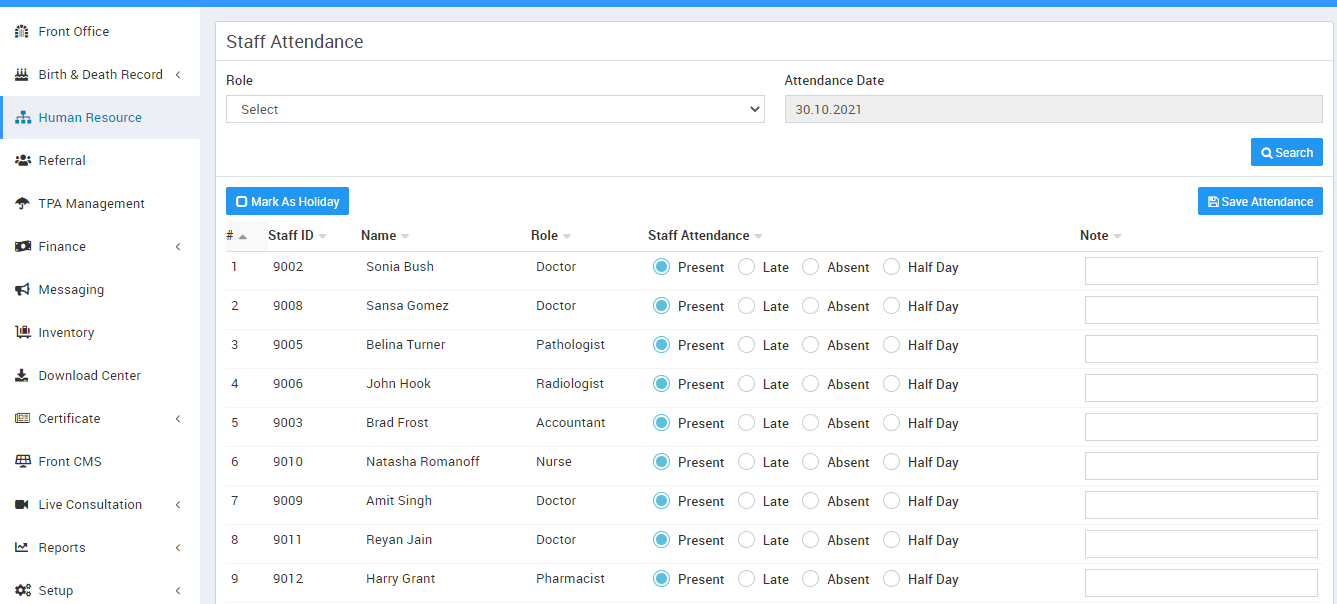Open the Setup sidebar menu
The height and width of the screenshot is (604, 1337).
(56, 591)
